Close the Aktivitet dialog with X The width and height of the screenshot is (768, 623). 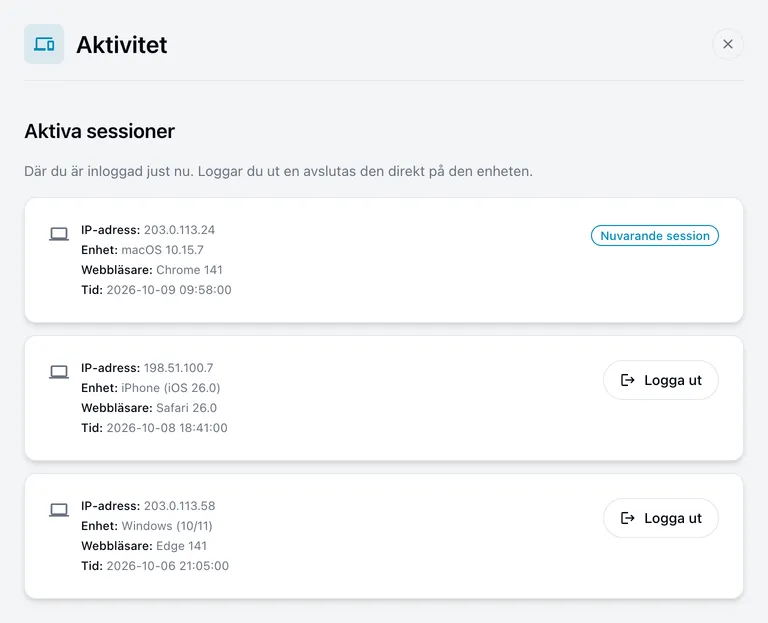click(728, 44)
